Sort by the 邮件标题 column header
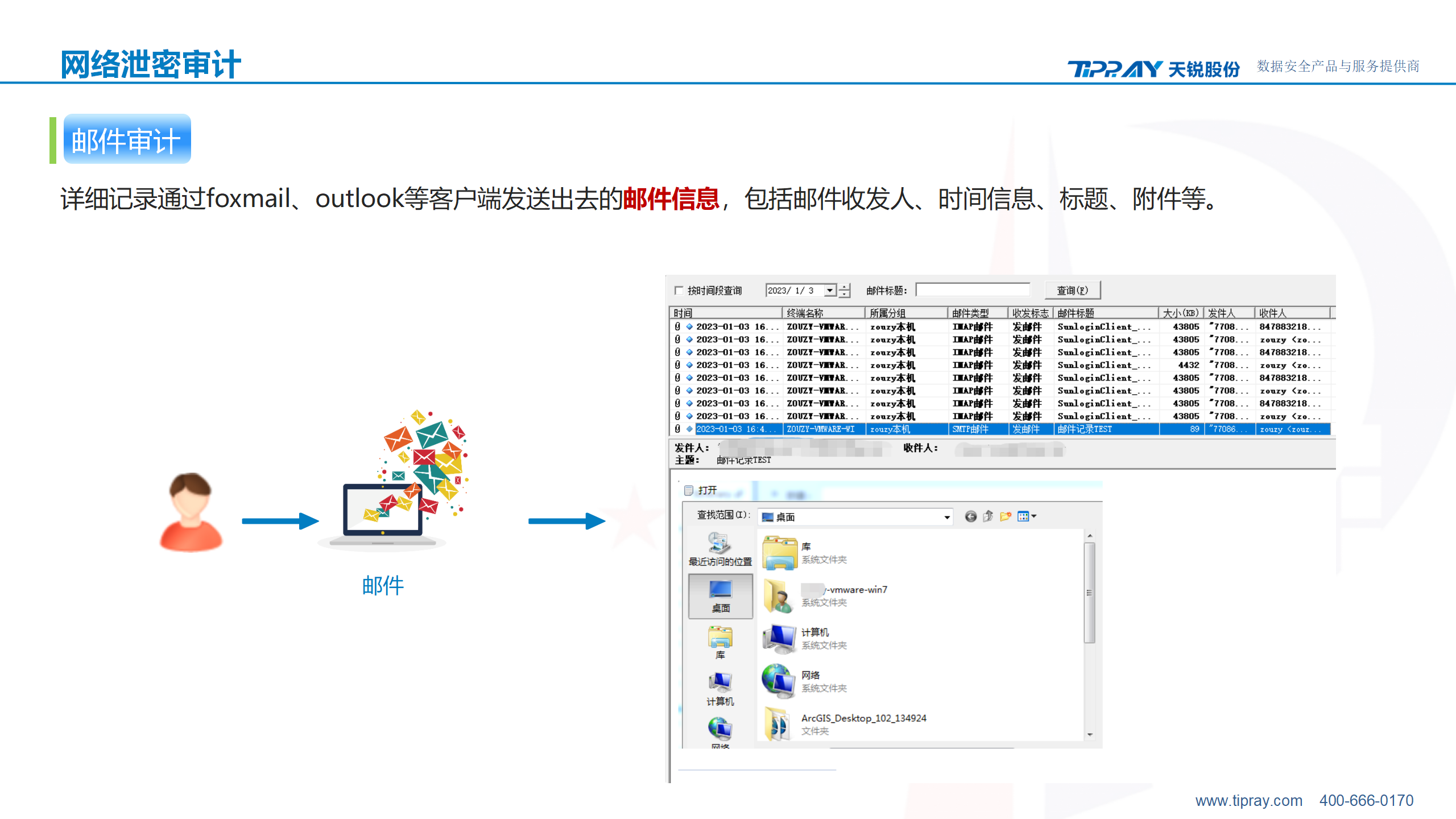 (x=1106, y=313)
